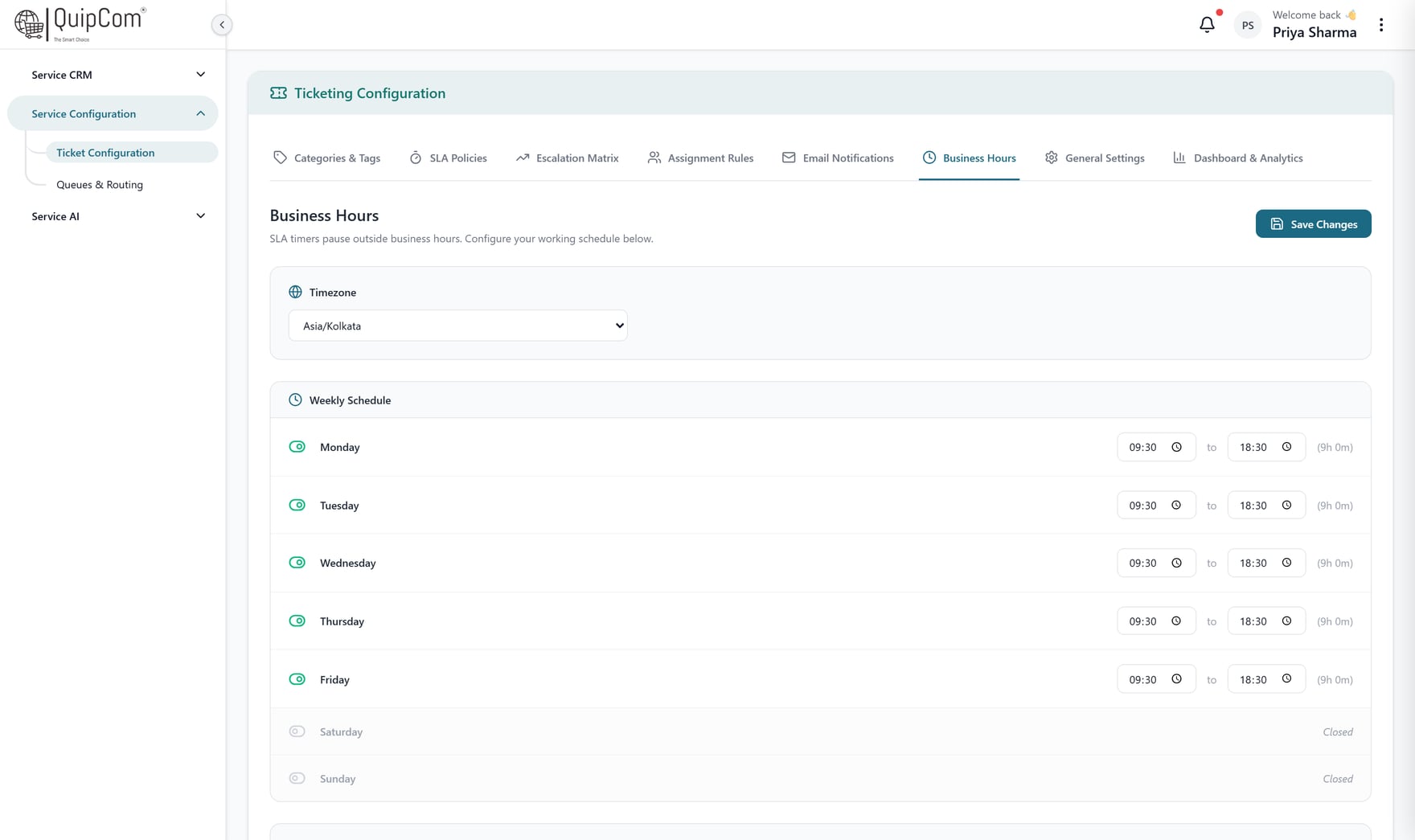
Task: Open Wednesday end time clock picker
Action: tap(1286, 563)
